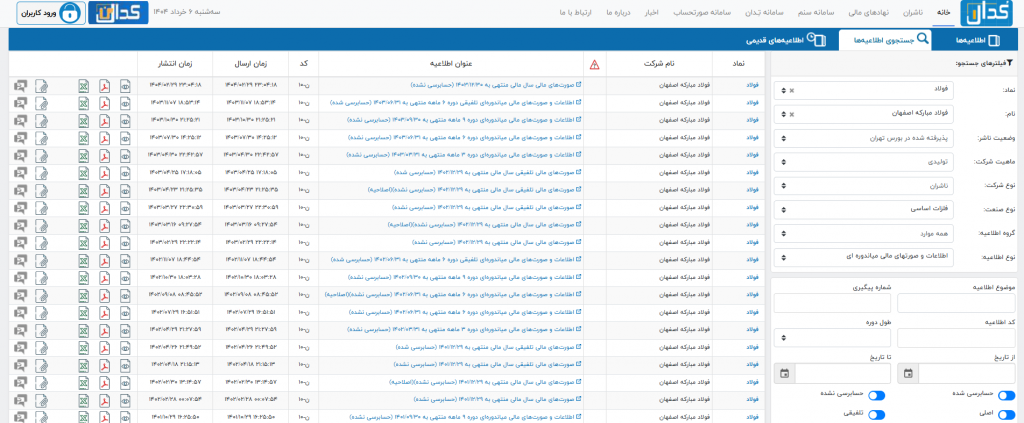Open the ماهیت شرکت dropdown
The image size is (1024, 423).
coord(863,162)
